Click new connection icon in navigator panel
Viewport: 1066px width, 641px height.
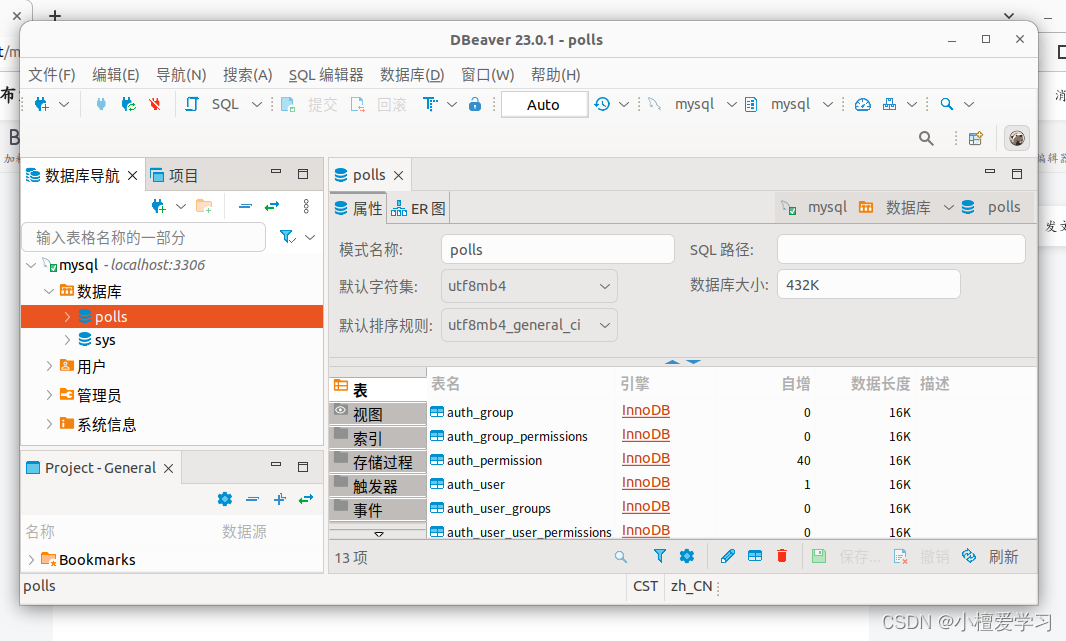click(x=159, y=206)
